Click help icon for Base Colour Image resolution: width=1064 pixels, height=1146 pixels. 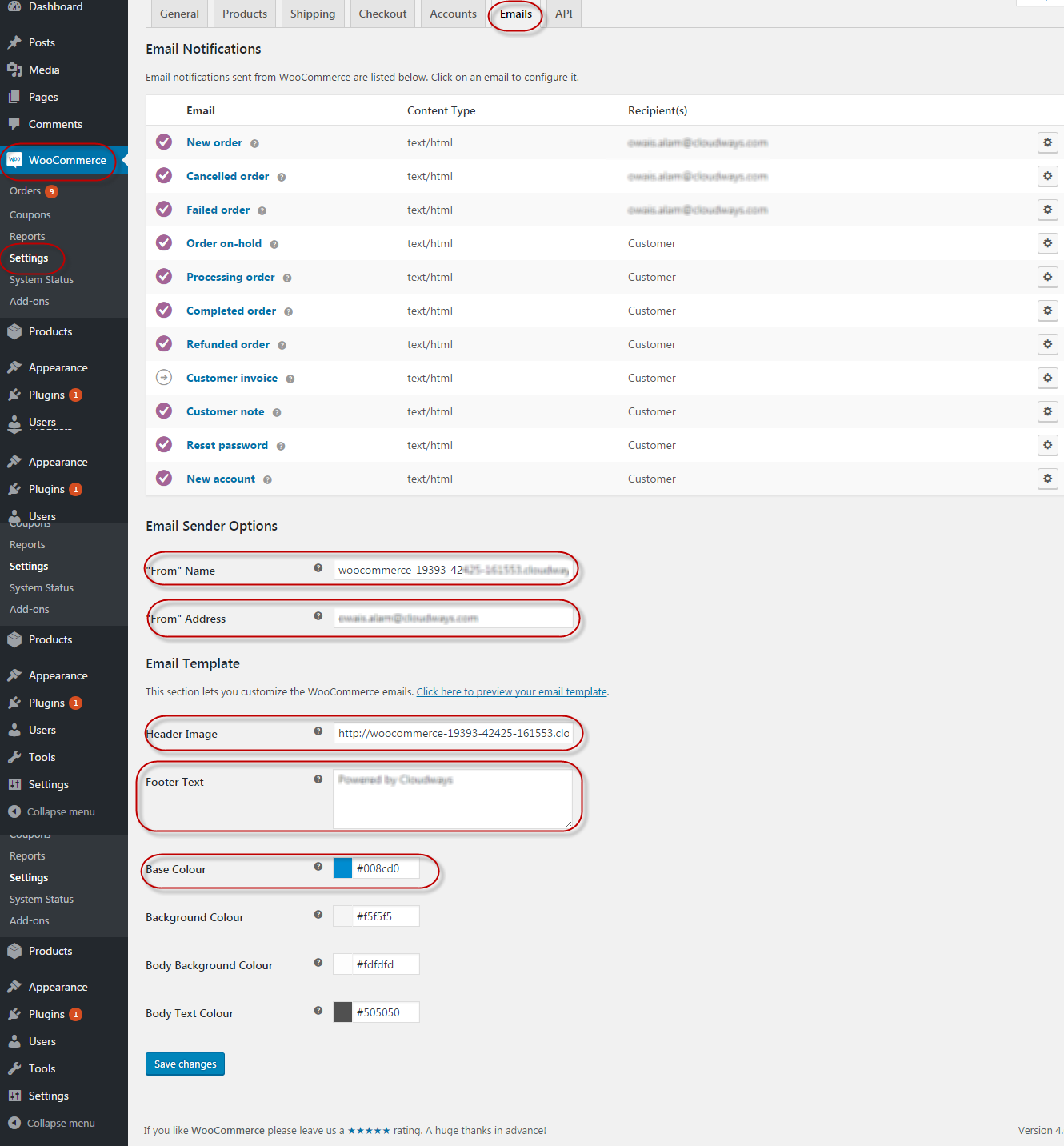pyautogui.click(x=318, y=867)
